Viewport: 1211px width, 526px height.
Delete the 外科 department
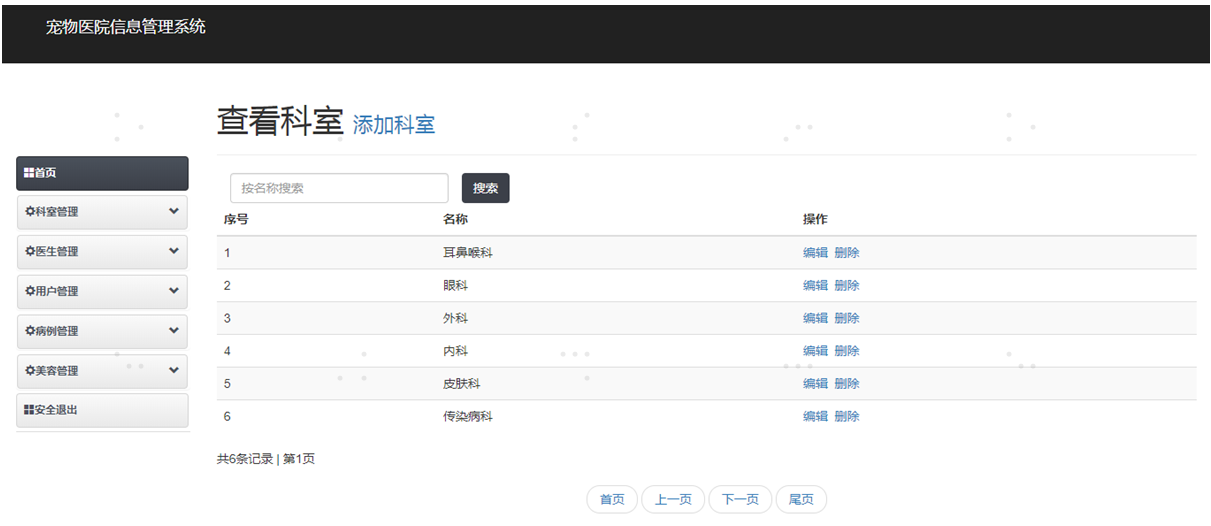click(847, 318)
